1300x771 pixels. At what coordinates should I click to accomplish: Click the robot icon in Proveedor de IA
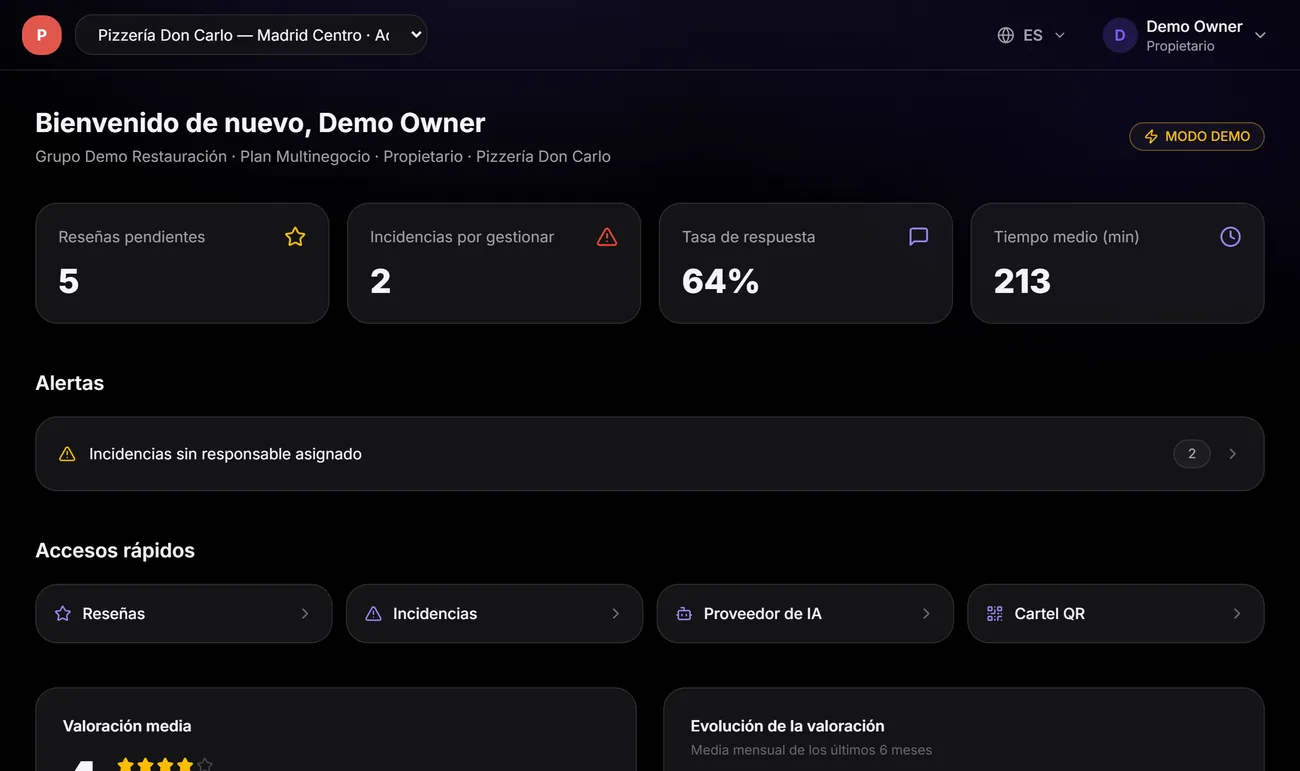(x=684, y=614)
